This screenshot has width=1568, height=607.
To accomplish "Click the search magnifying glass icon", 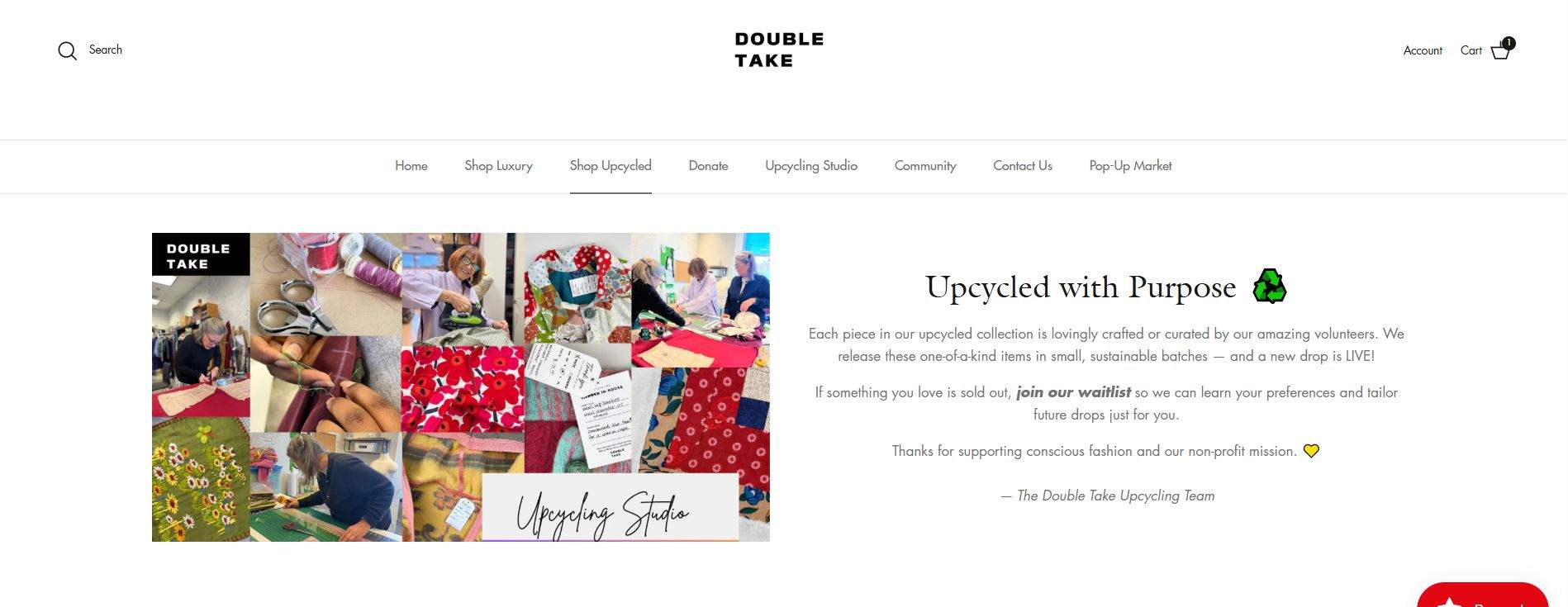I will point(67,51).
